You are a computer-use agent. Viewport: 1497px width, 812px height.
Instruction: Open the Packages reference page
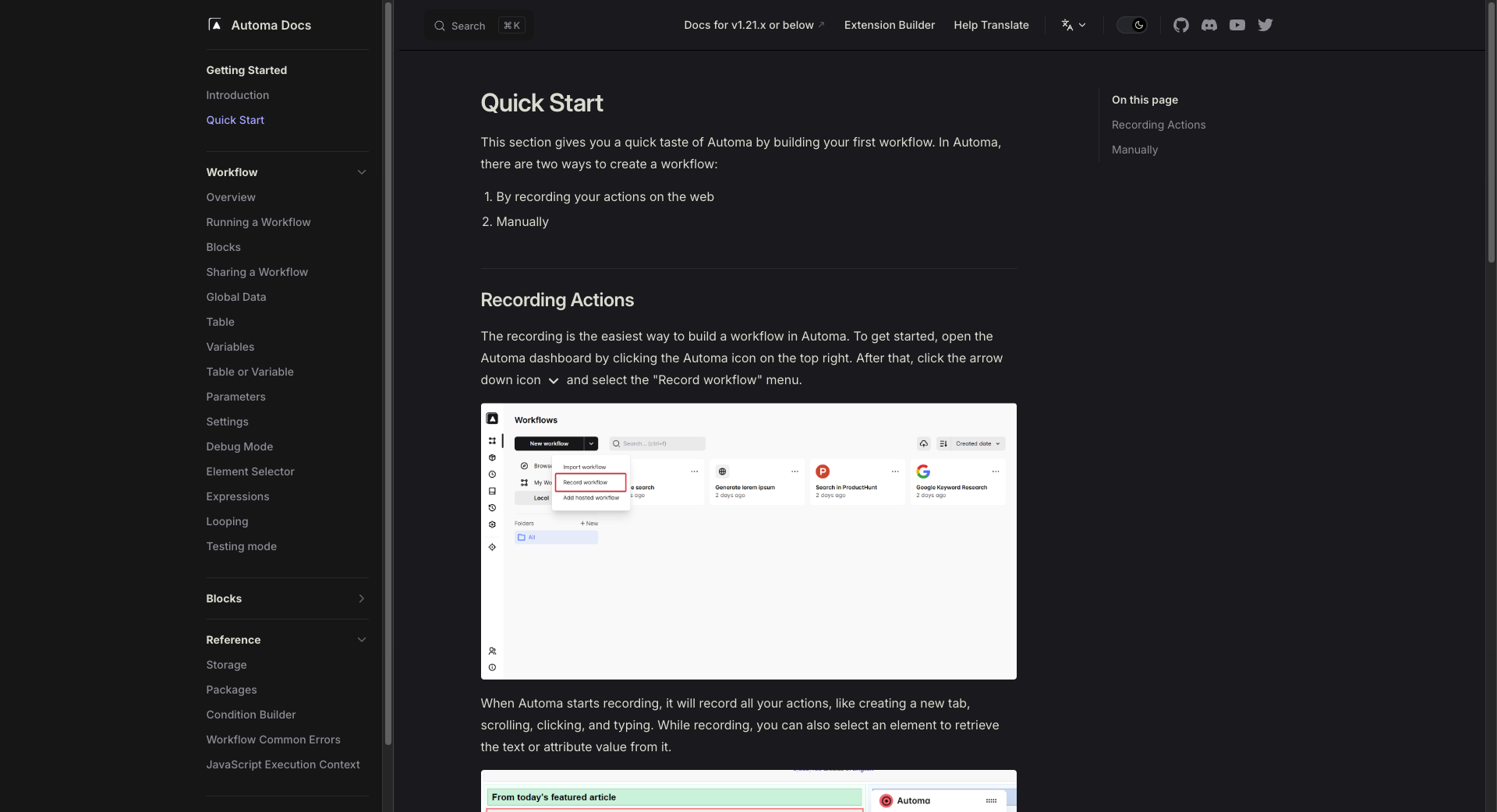(231, 690)
